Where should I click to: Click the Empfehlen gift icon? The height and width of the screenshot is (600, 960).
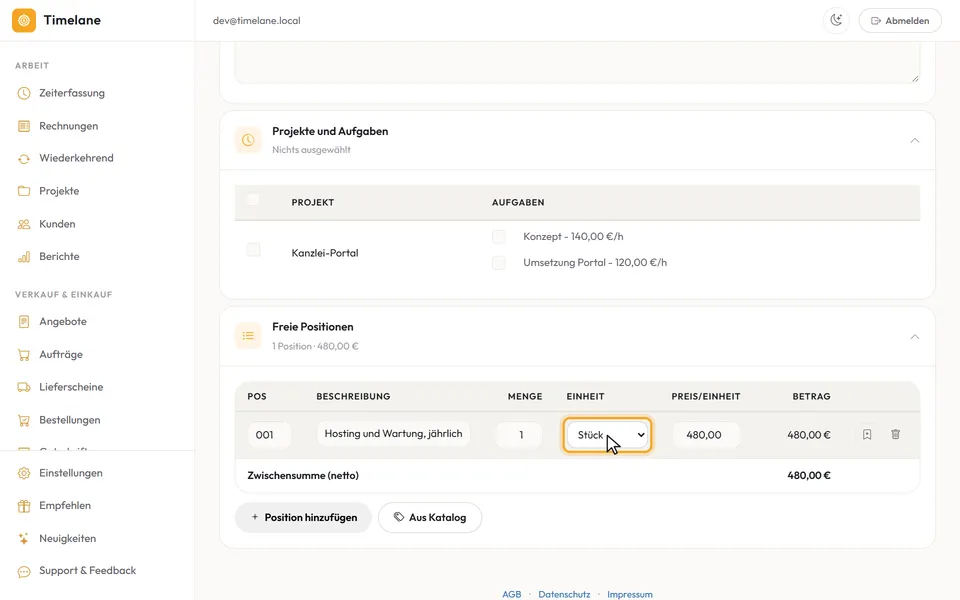(x=24, y=506)
